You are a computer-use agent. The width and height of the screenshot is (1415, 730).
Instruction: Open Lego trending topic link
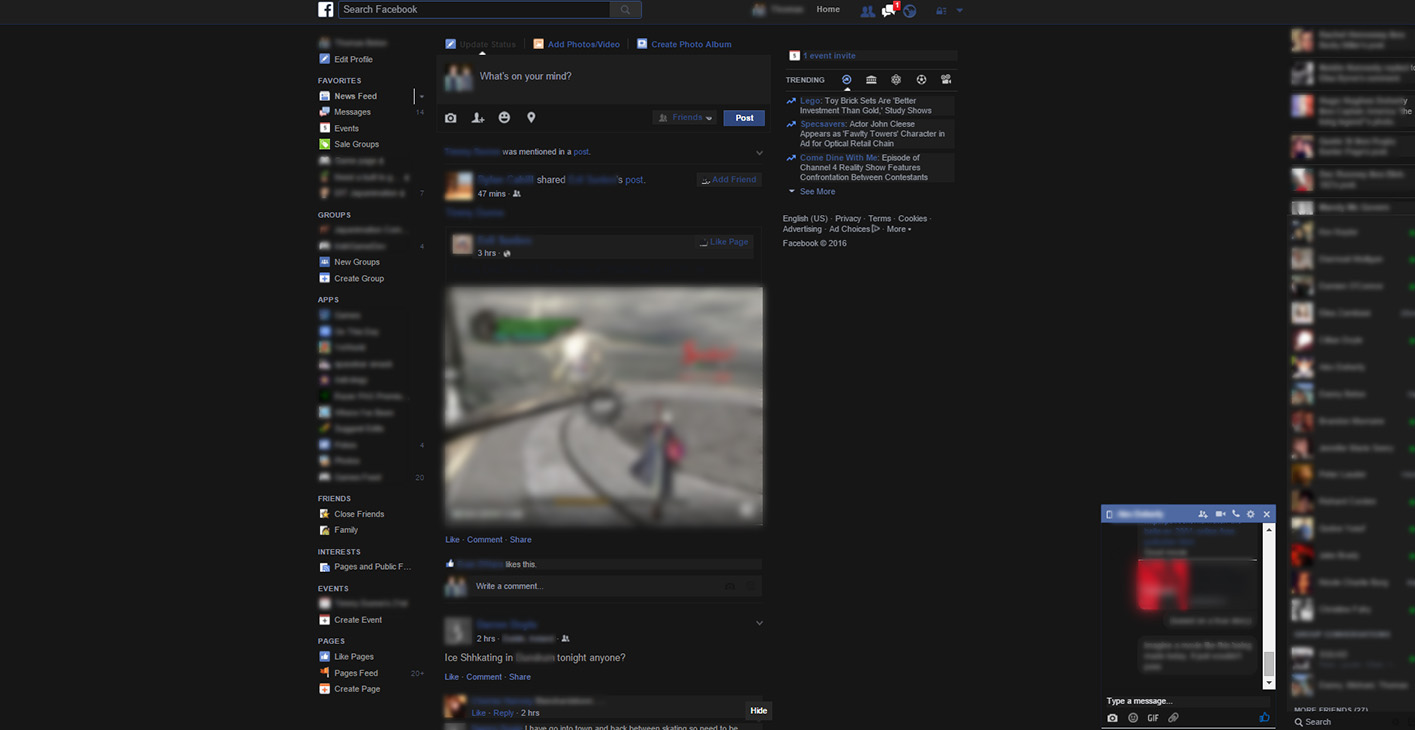click(810, 101)
